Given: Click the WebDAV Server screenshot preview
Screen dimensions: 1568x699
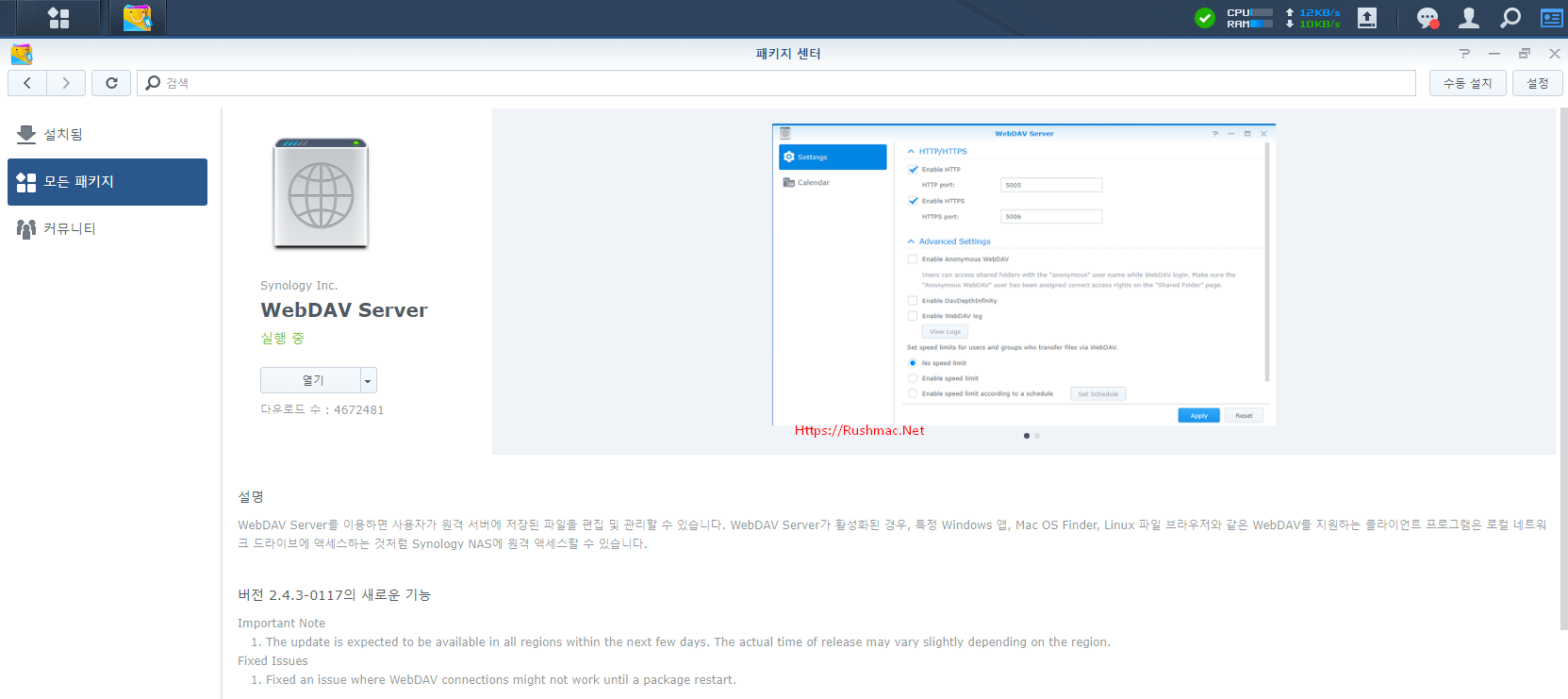Looking at the screenshot, I should pos(1023,275).
